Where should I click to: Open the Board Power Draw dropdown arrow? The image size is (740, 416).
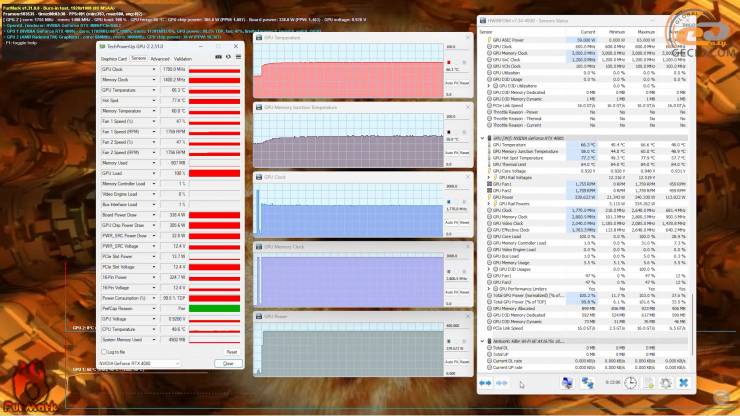(153, 215)
